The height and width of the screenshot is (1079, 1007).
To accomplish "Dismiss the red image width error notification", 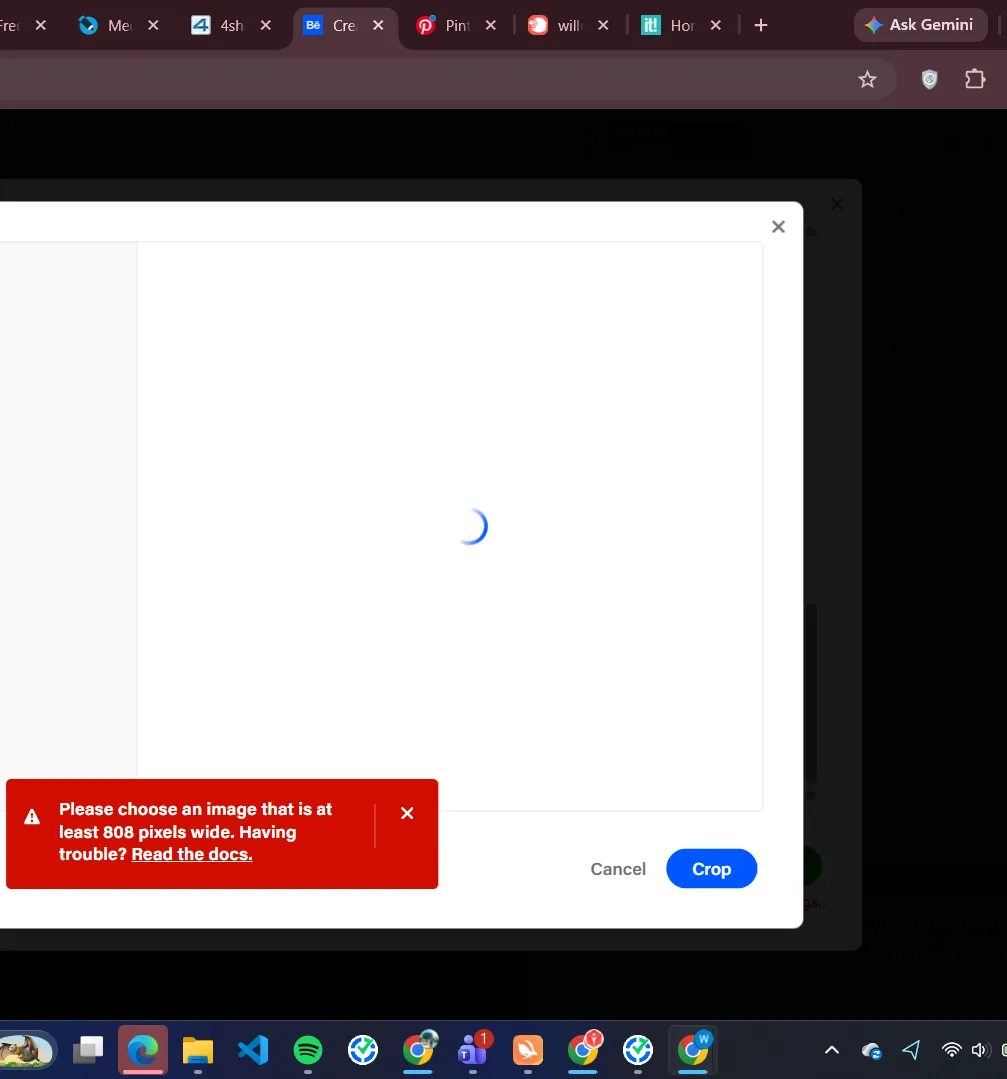I will [407, 813].
